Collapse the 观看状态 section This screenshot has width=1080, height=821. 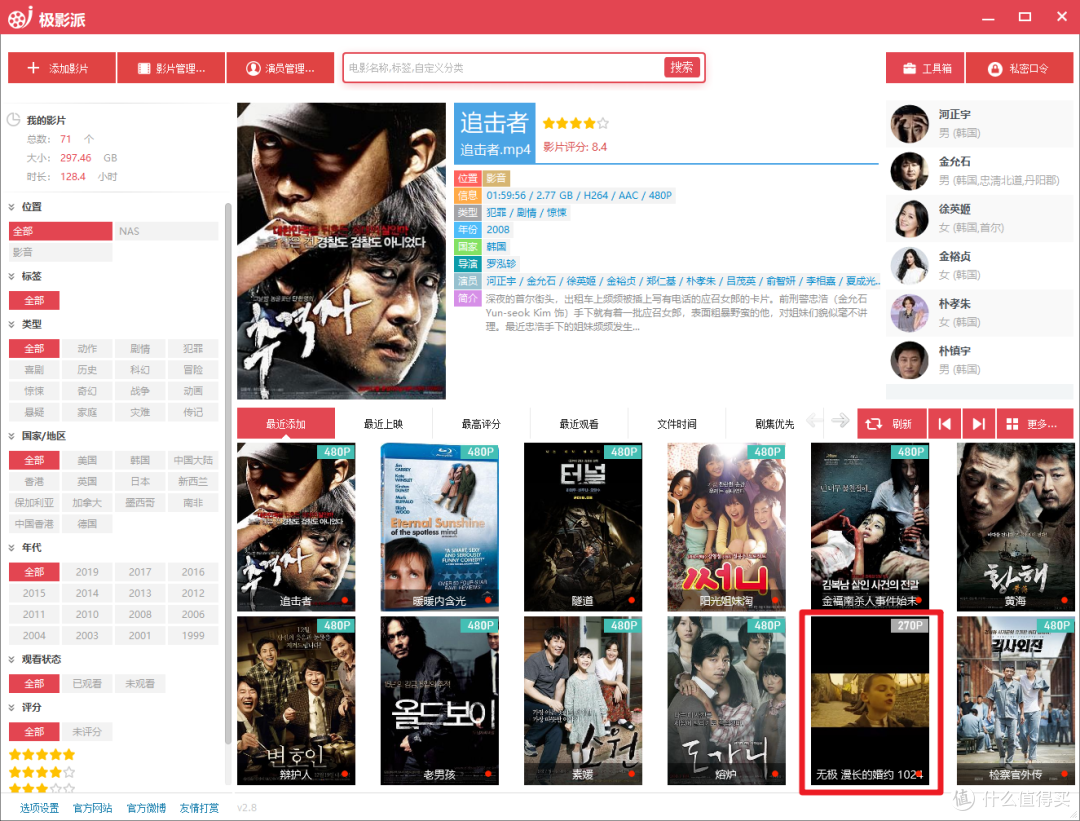point(12,659)
